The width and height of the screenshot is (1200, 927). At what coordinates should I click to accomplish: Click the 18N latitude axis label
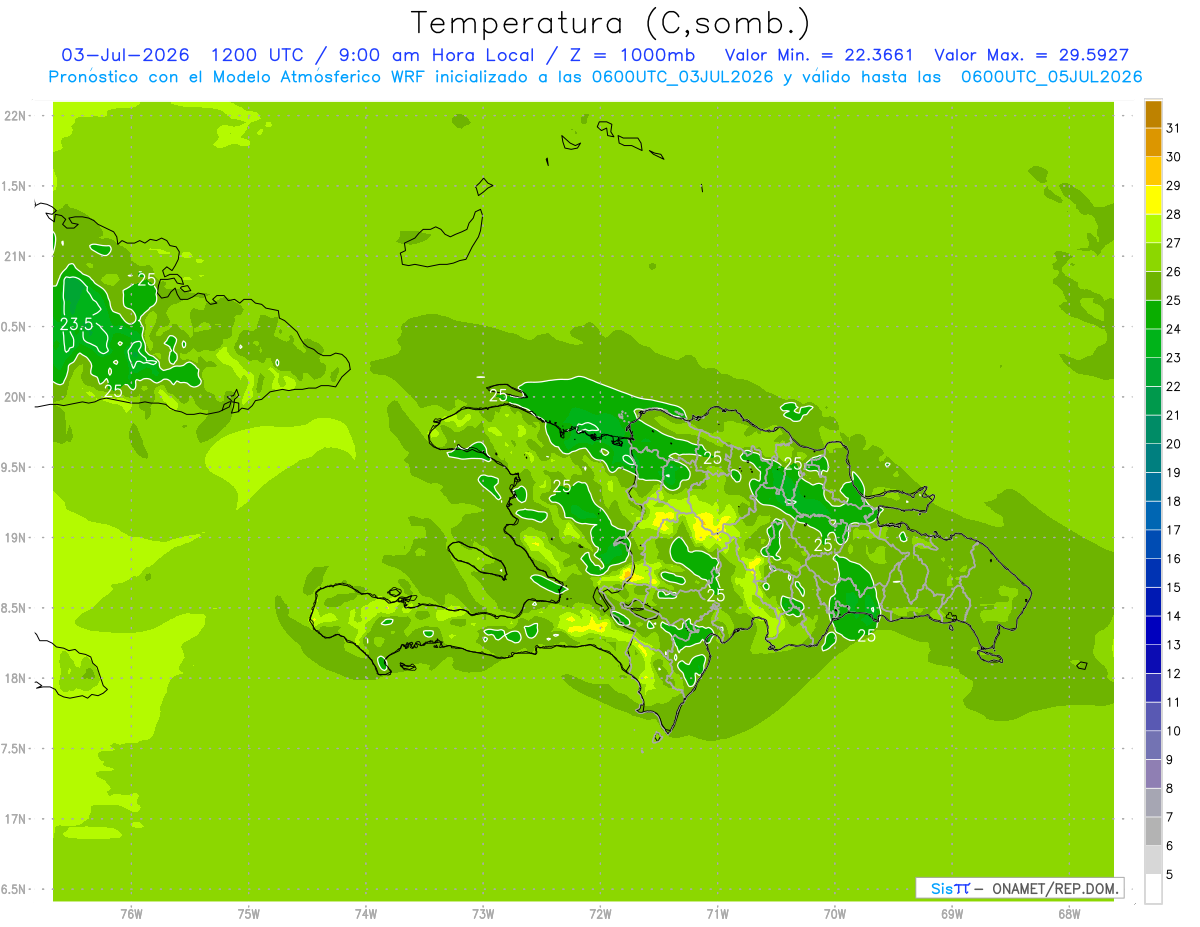click(x=16, y=678)
